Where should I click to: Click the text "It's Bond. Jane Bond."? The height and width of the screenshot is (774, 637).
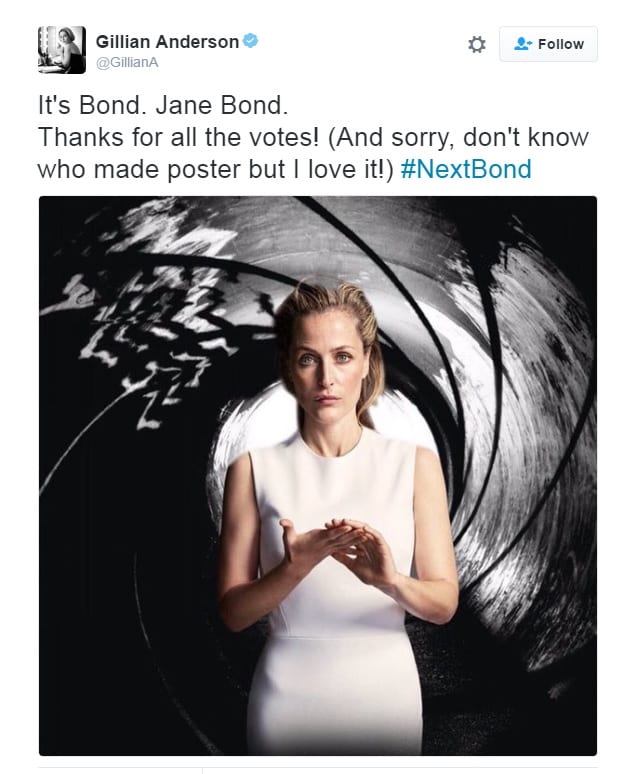[163, 105]
